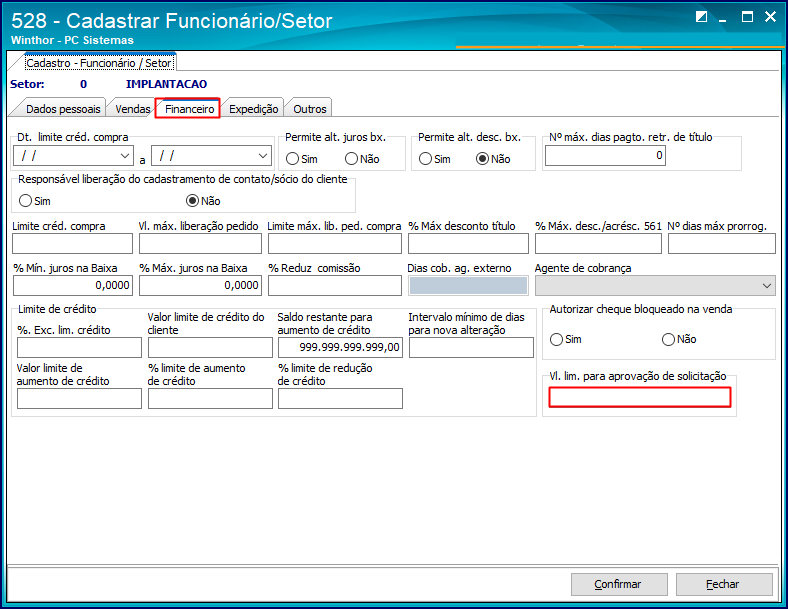Click the Vl. máx. liberação pedido field
Image resolution: width=788 pixels, height=609 pixels.
pyautogui.click(x=201, y=244)
